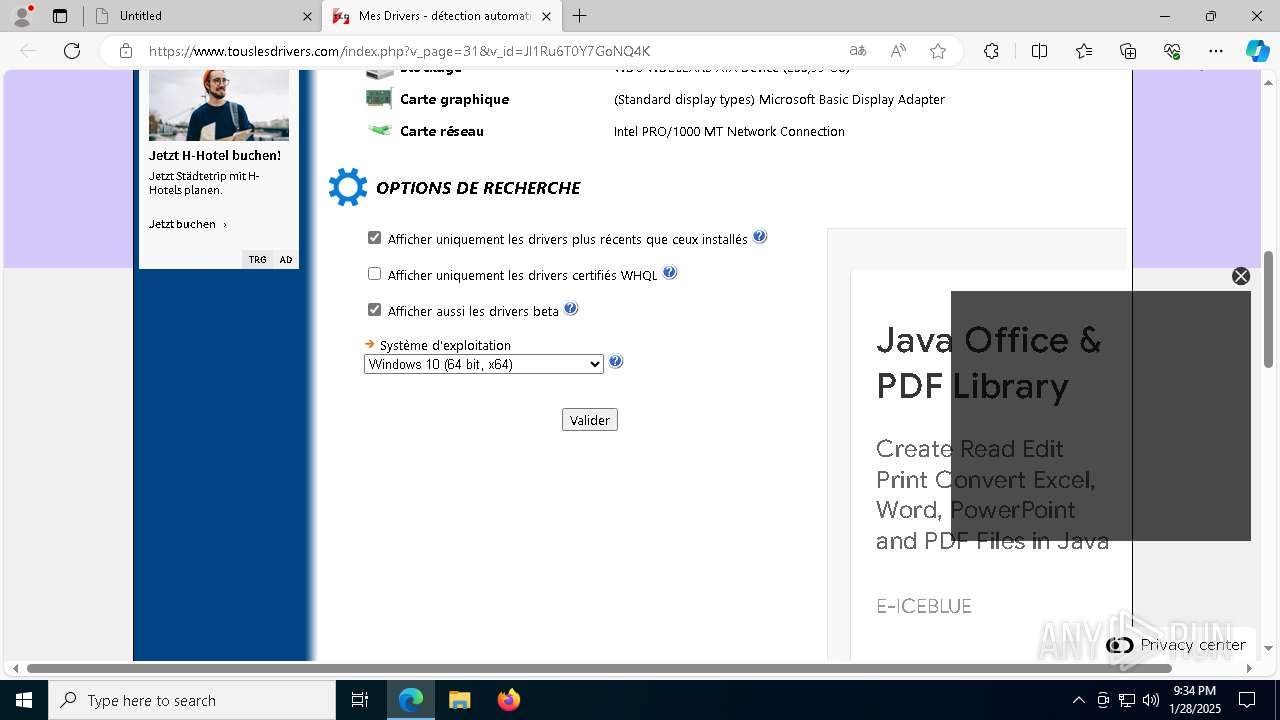1280x720 pixels.
Task: Click the network tray icon
Action: pyautogui.click(x=1127, y=700)
